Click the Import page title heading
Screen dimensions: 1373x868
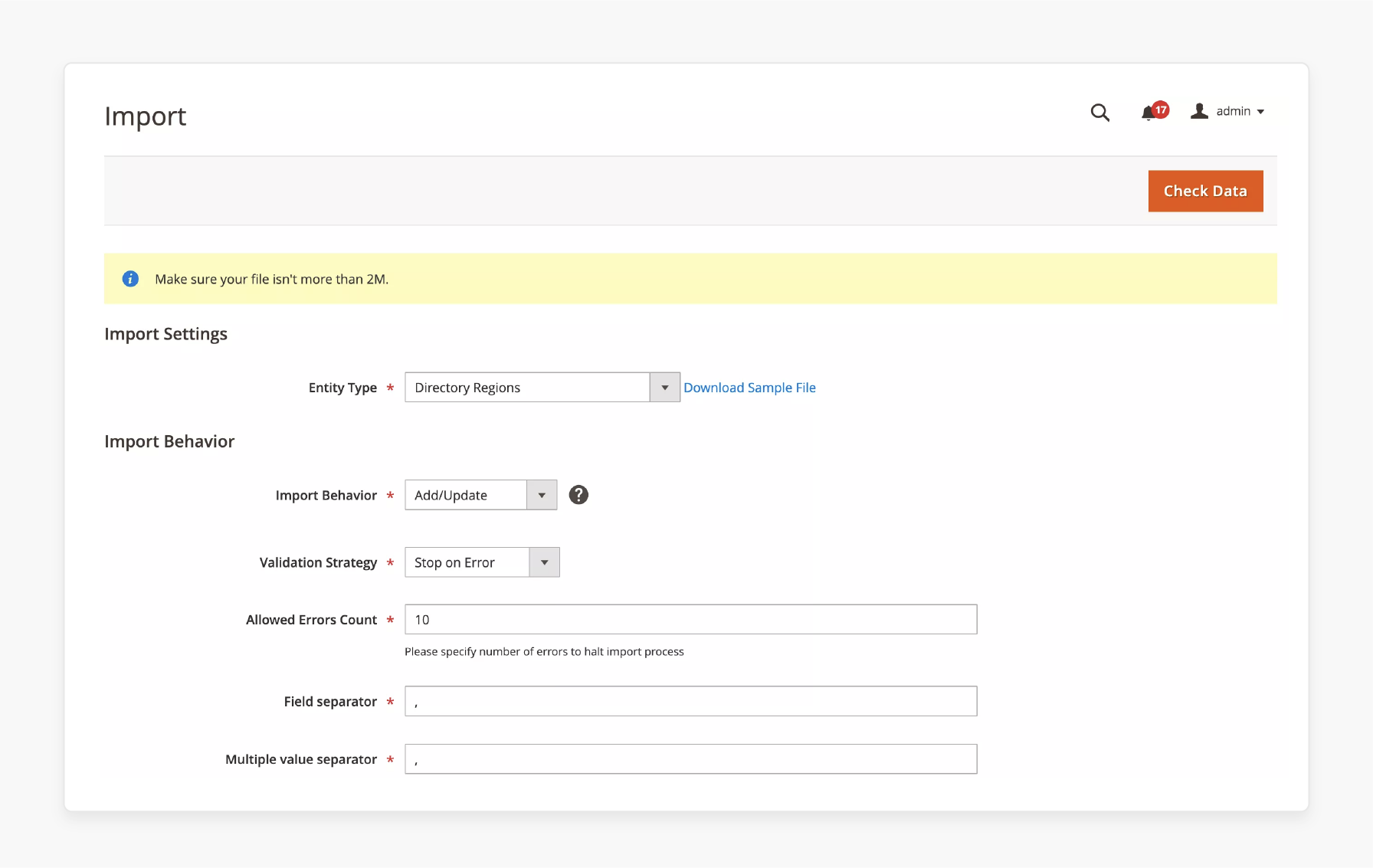[x=146, y=116]
